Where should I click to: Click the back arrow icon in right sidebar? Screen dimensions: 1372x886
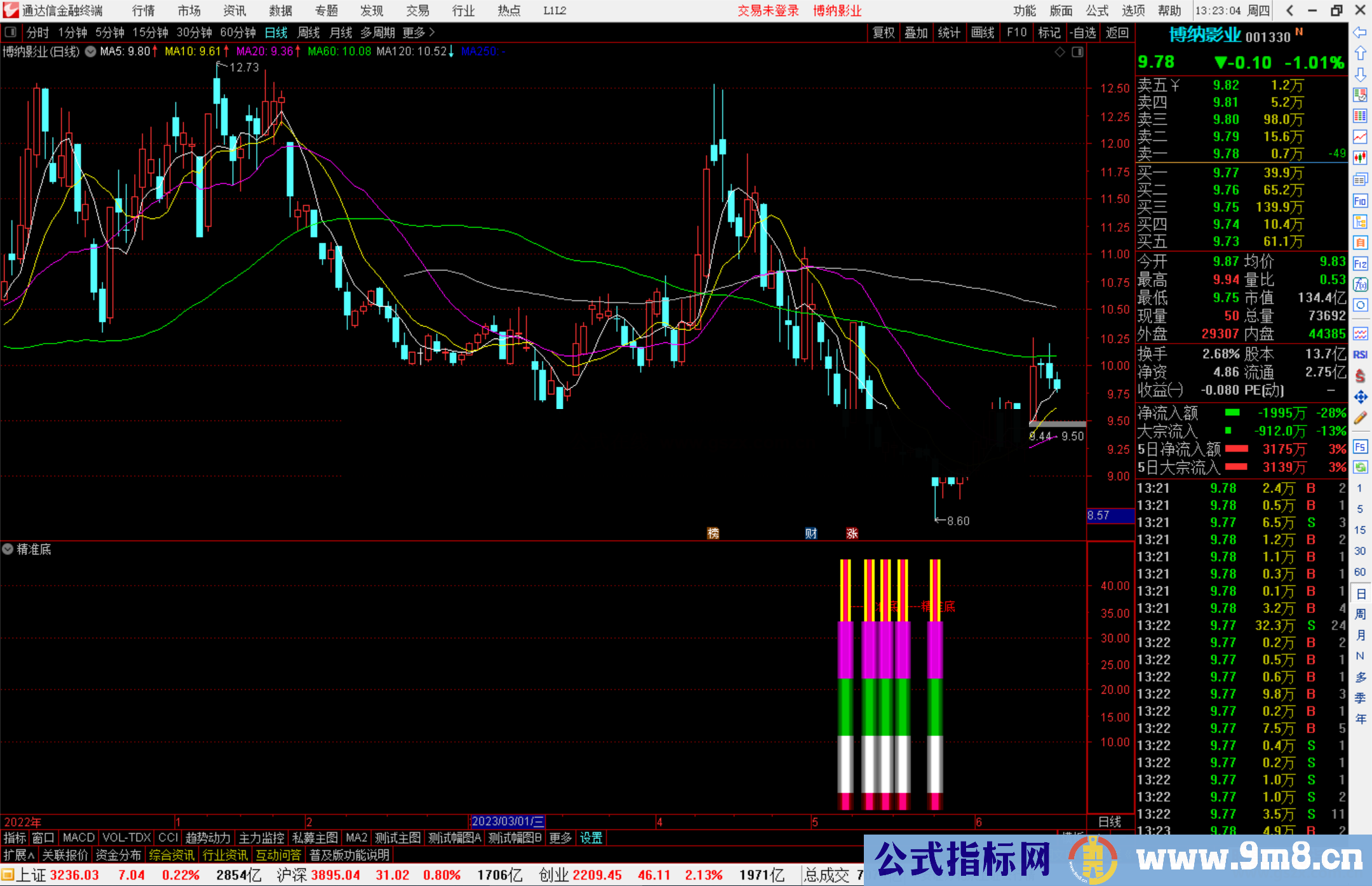pos(1360,32)
